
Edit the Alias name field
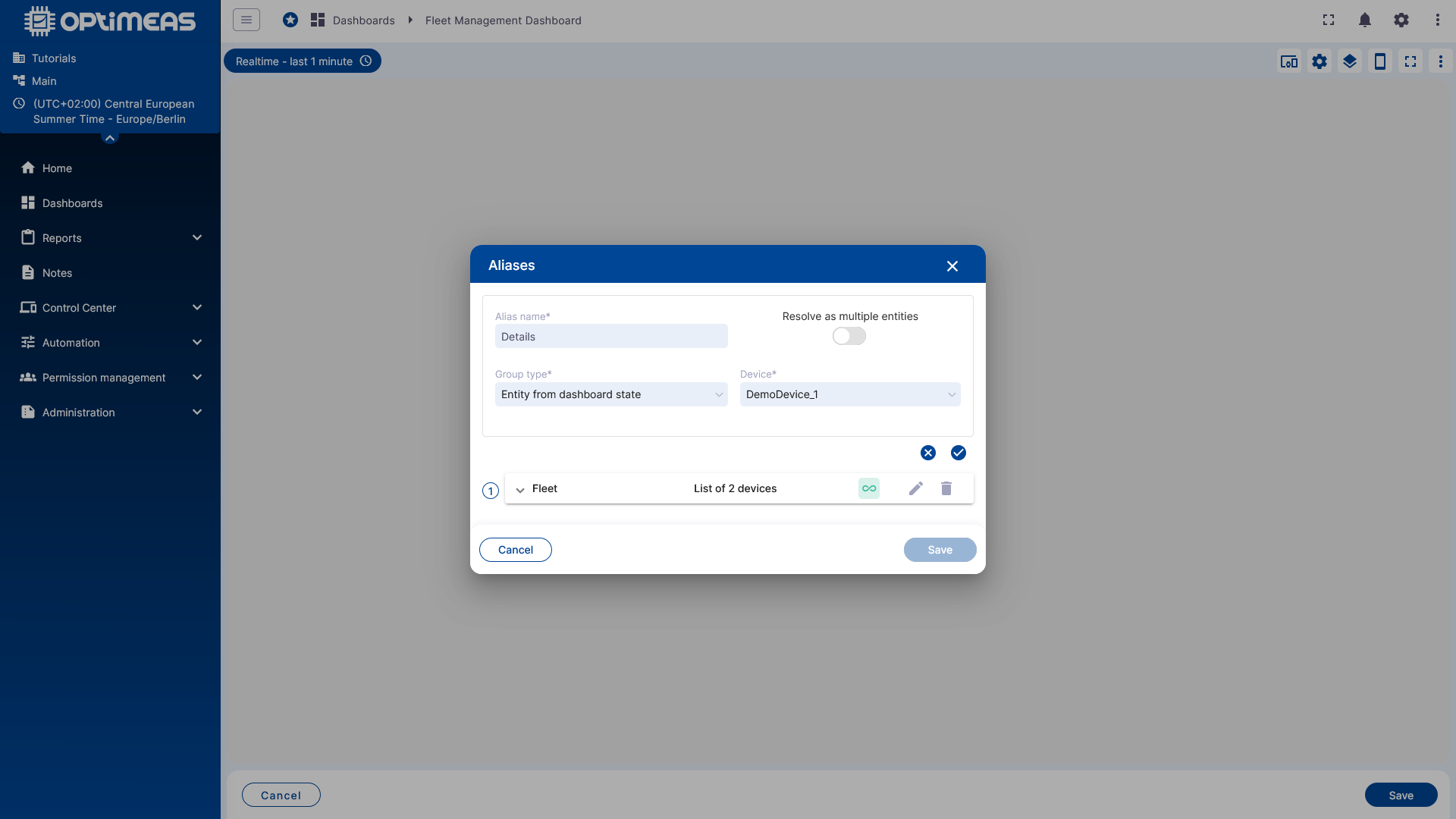pyautogui.click(x=611, y=337)
